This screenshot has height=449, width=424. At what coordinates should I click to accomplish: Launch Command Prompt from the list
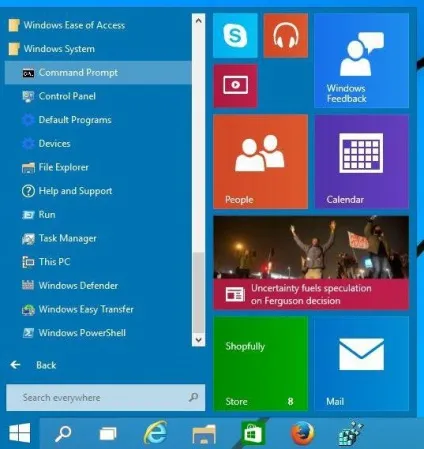[x=98, y=72]
